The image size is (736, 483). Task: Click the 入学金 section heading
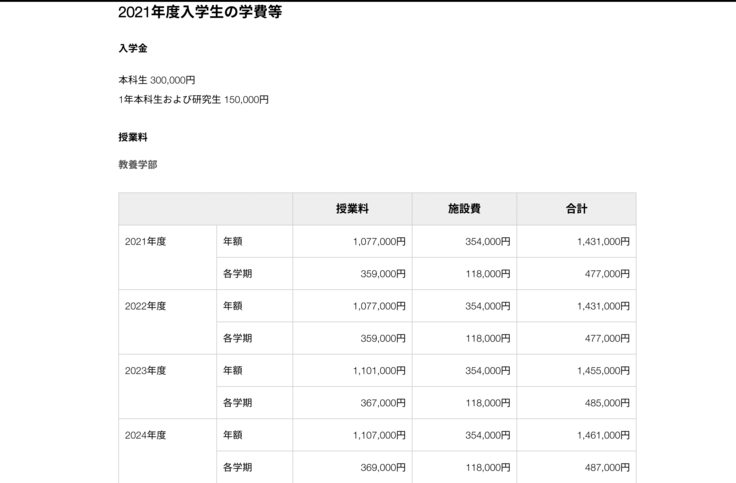click(x=133, y=48)
